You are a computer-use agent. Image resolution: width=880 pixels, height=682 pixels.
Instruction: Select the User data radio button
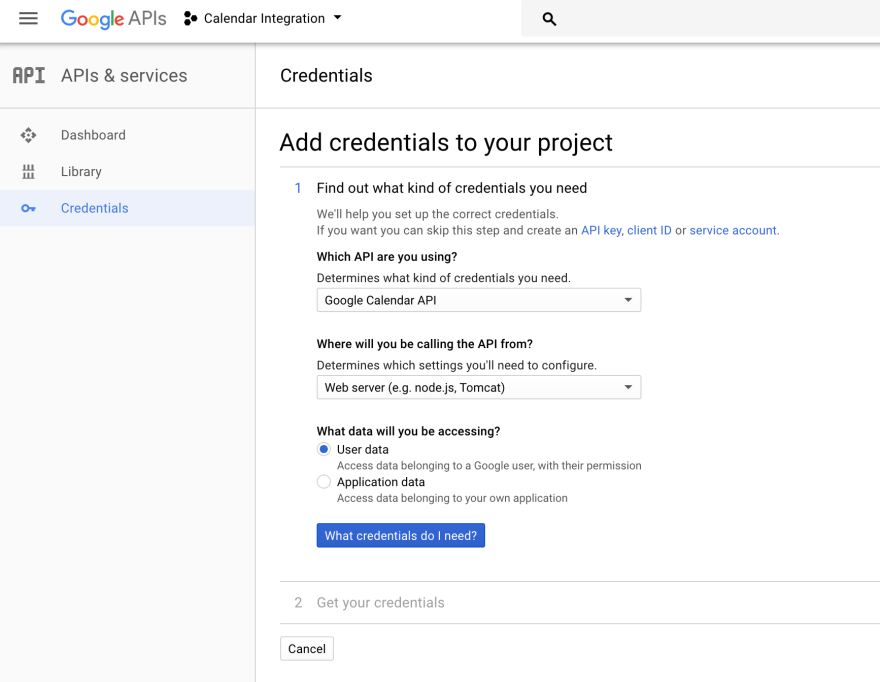click(x=324, y=450)
